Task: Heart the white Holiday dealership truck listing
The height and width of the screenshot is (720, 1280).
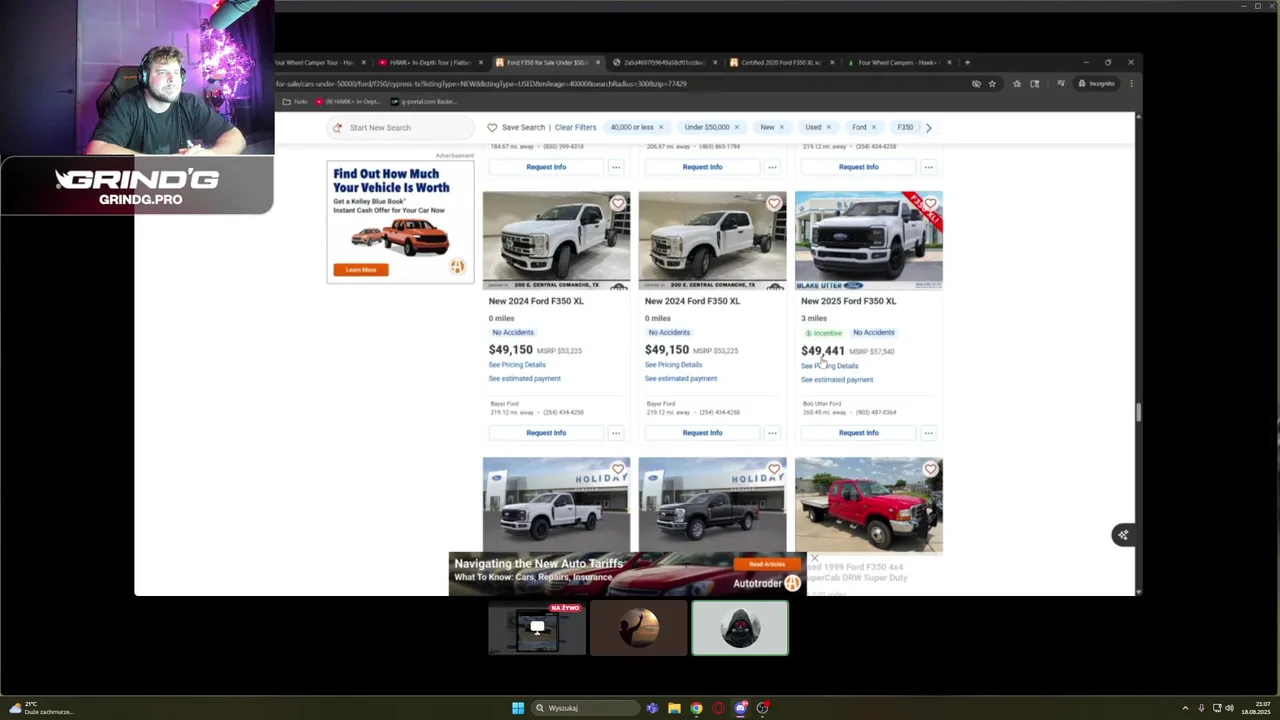Action: tap(618, 469)
